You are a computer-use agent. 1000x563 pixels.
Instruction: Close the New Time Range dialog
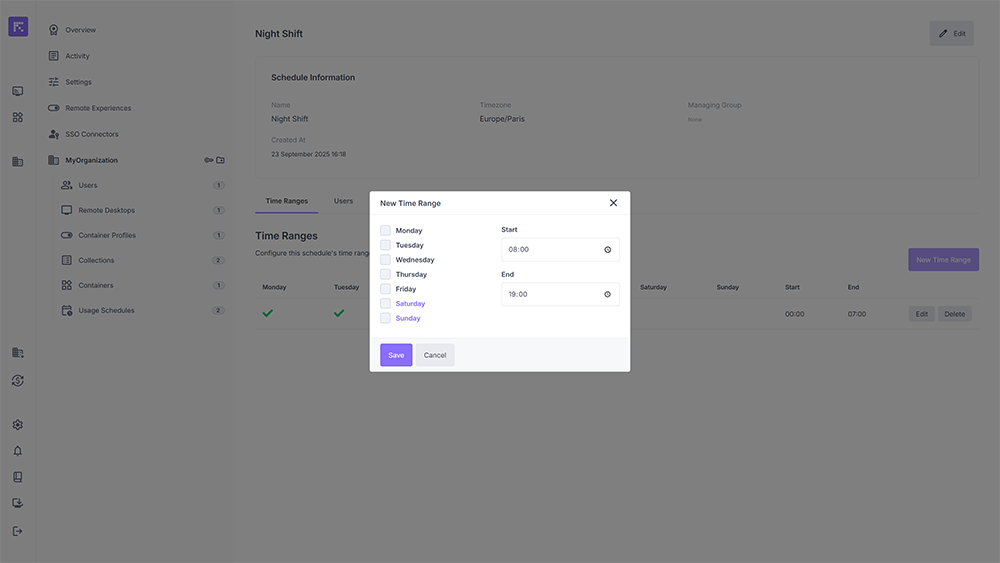coord(613,203)
